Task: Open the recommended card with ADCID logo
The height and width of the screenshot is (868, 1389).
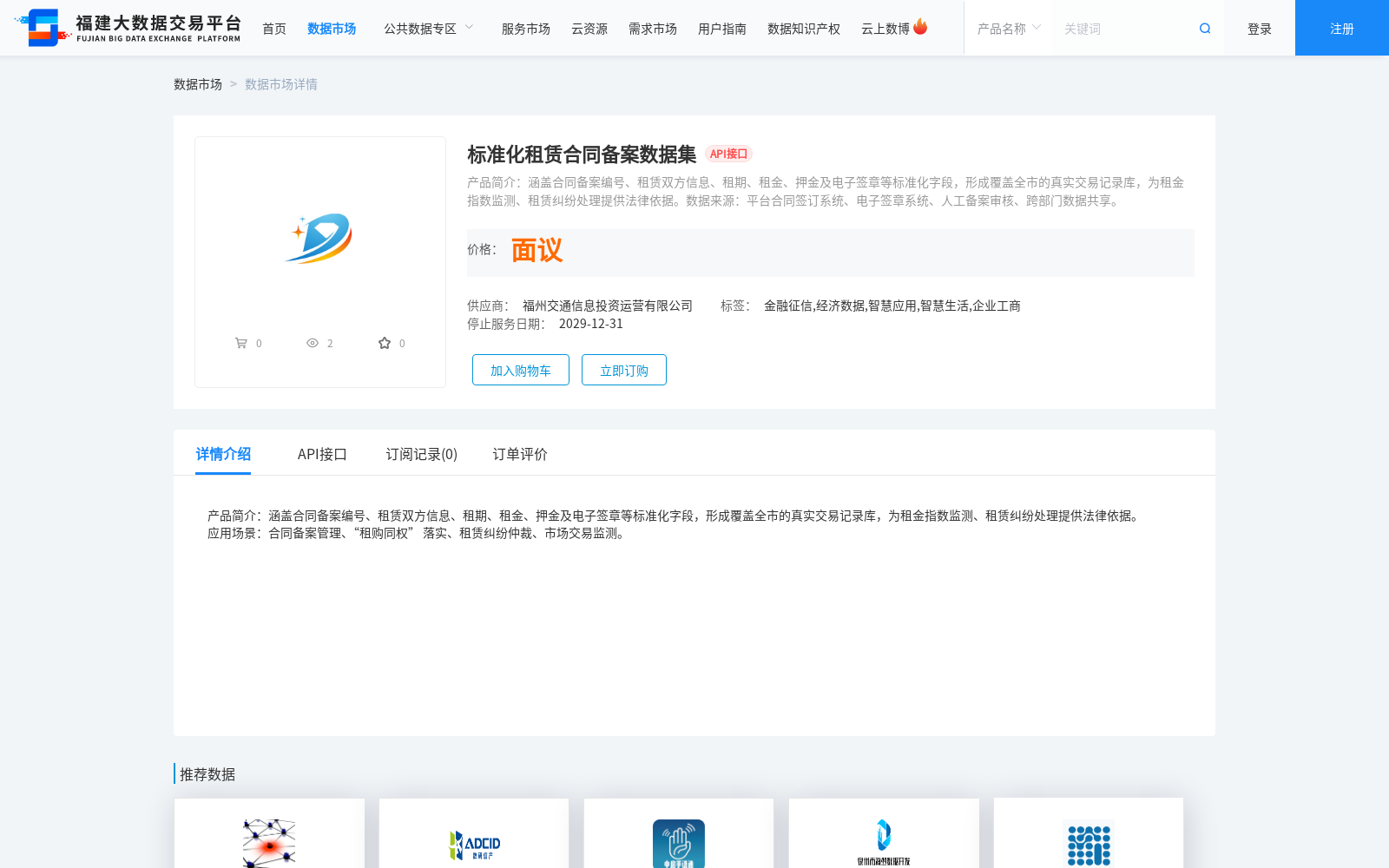Action: click(x=474, y=833)
